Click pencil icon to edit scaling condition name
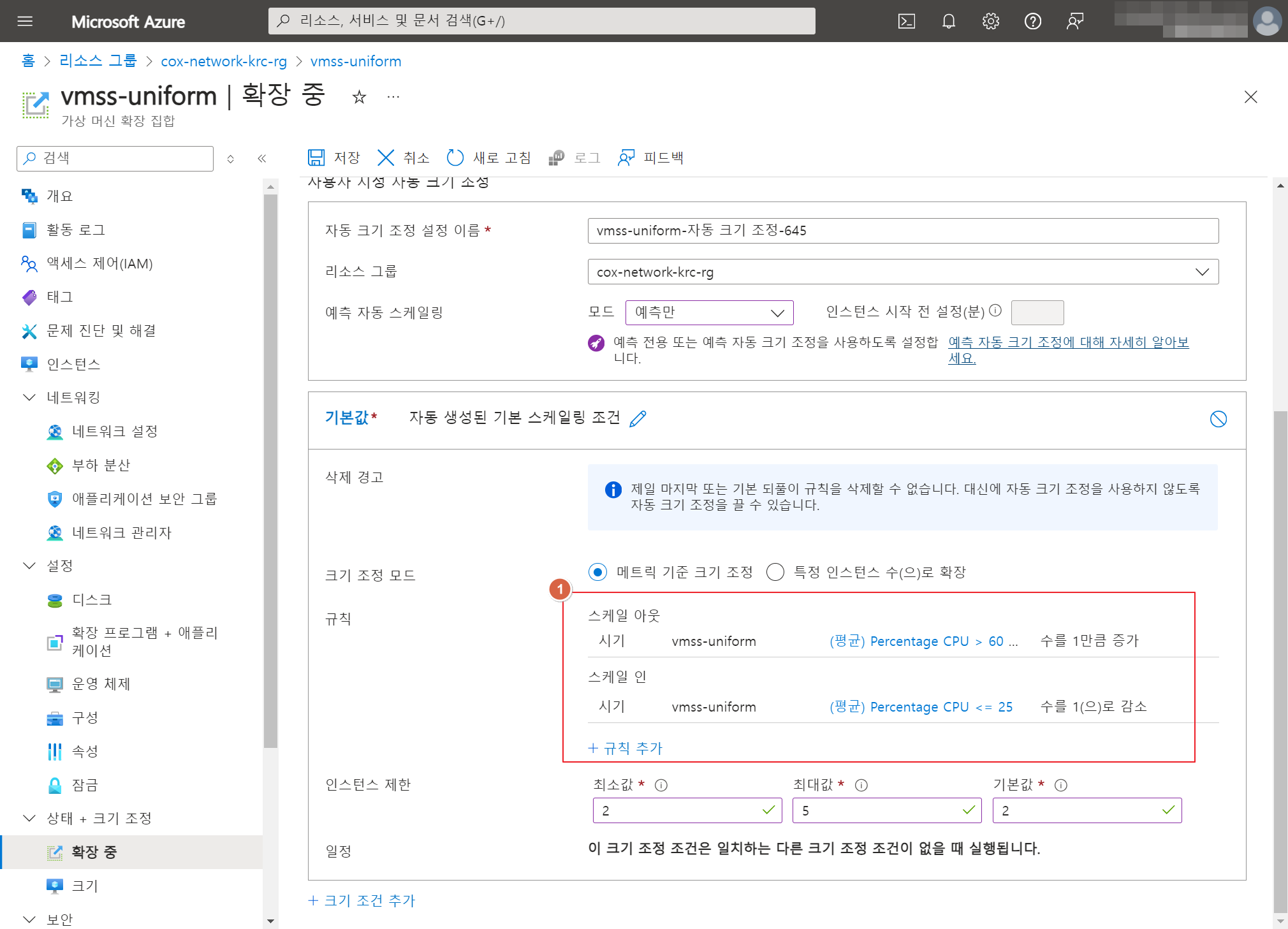 (638, 418)
